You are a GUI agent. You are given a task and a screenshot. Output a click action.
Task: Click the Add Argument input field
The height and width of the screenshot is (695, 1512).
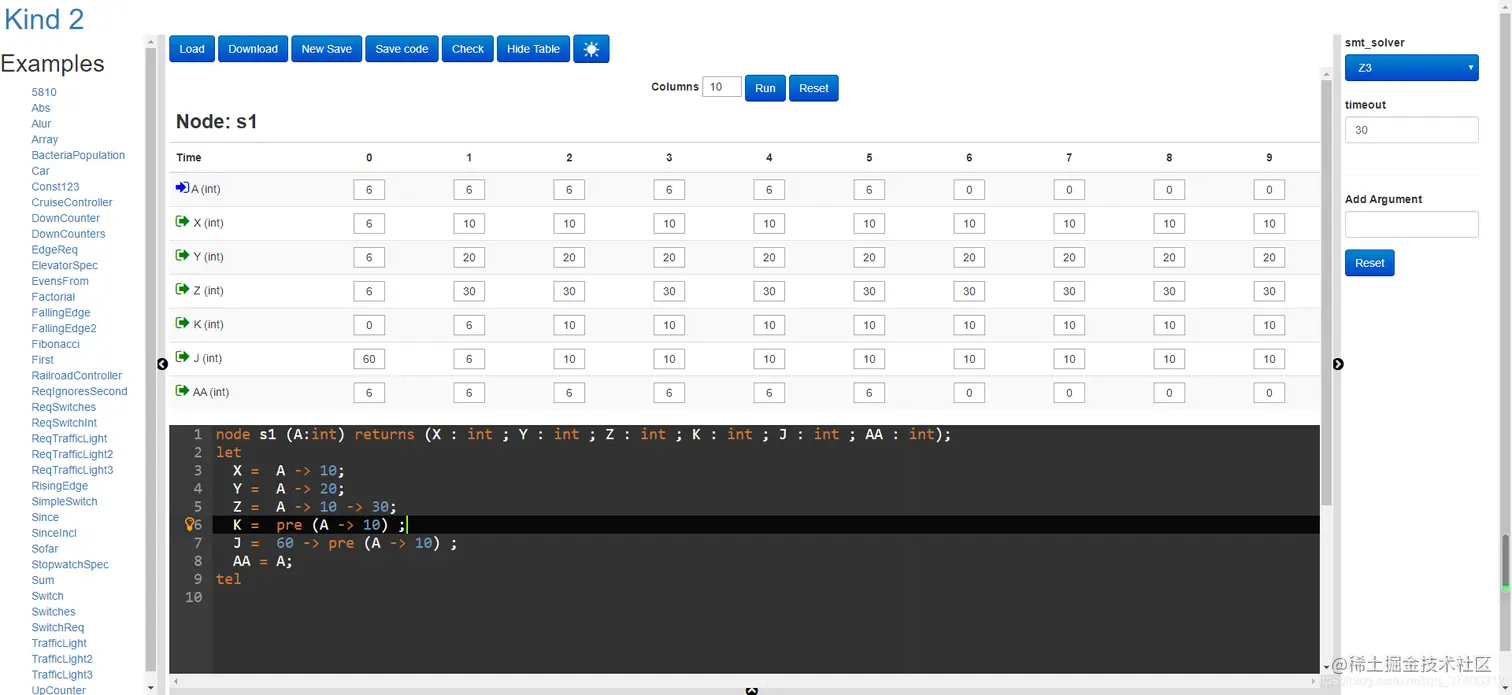pyautogui.click(x=1411, y=224)
